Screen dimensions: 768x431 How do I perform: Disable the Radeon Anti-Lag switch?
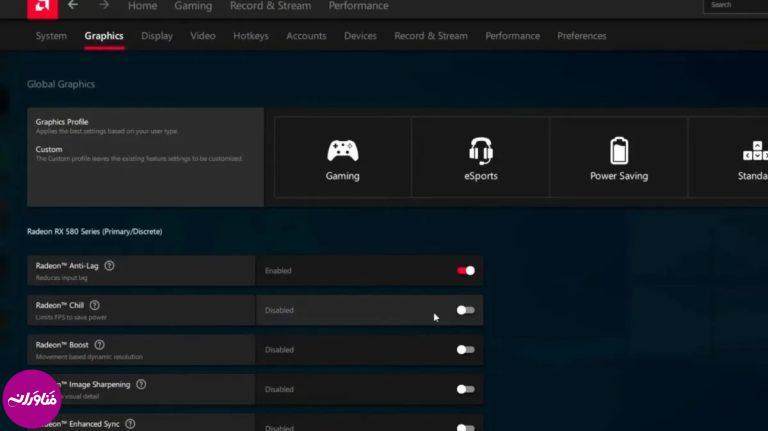[x=466, y=270]
